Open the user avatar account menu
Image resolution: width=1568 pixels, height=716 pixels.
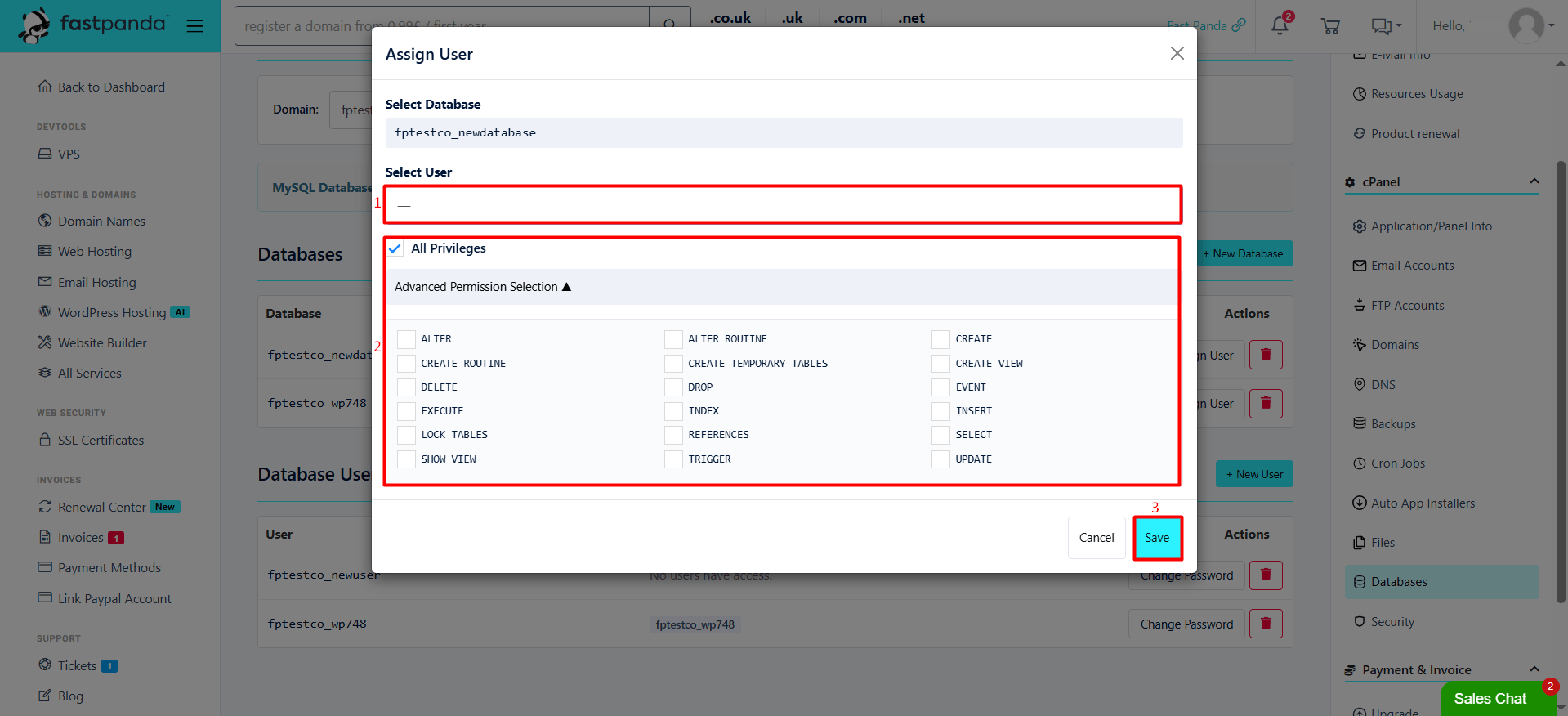pos(1531,25)
